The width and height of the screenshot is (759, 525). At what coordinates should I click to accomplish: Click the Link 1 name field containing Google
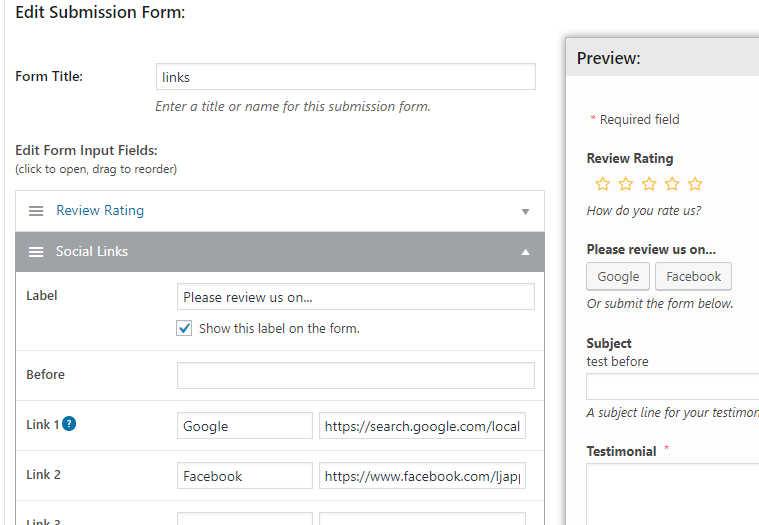(x=245, y=425)
